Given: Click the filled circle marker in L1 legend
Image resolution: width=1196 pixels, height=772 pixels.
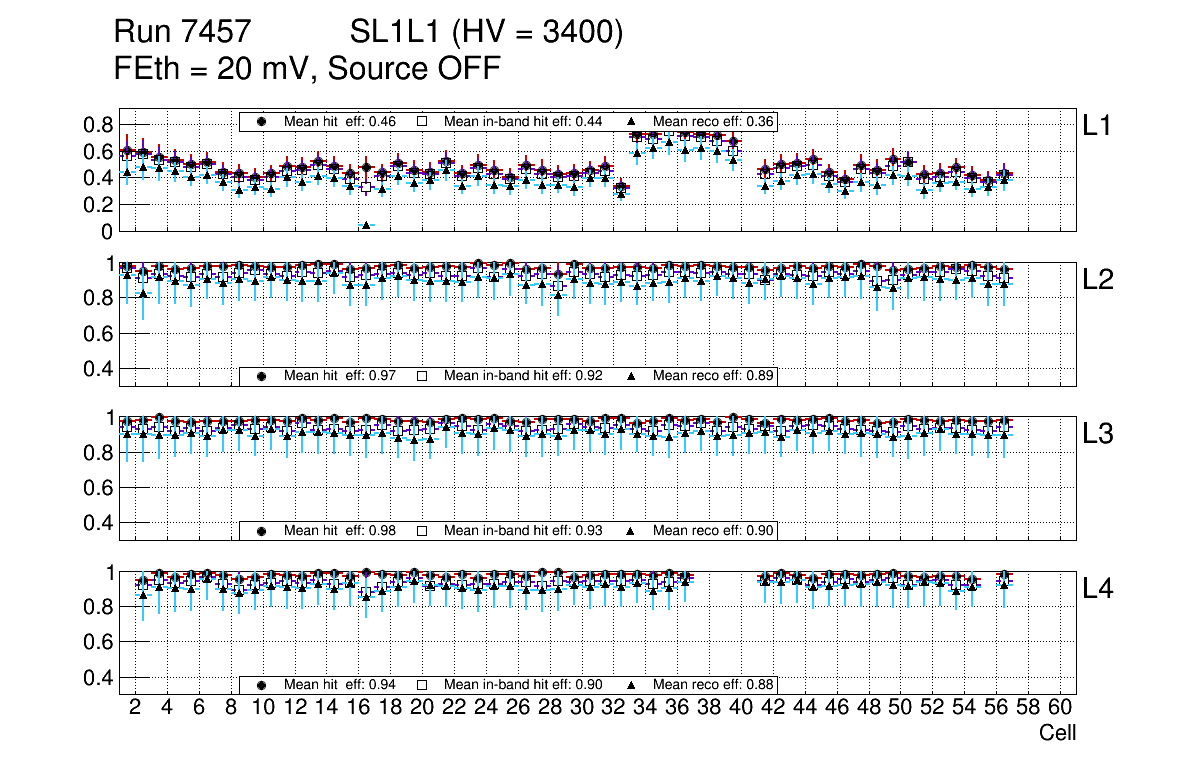Looking at the screenshot, I should pos(262,121).
